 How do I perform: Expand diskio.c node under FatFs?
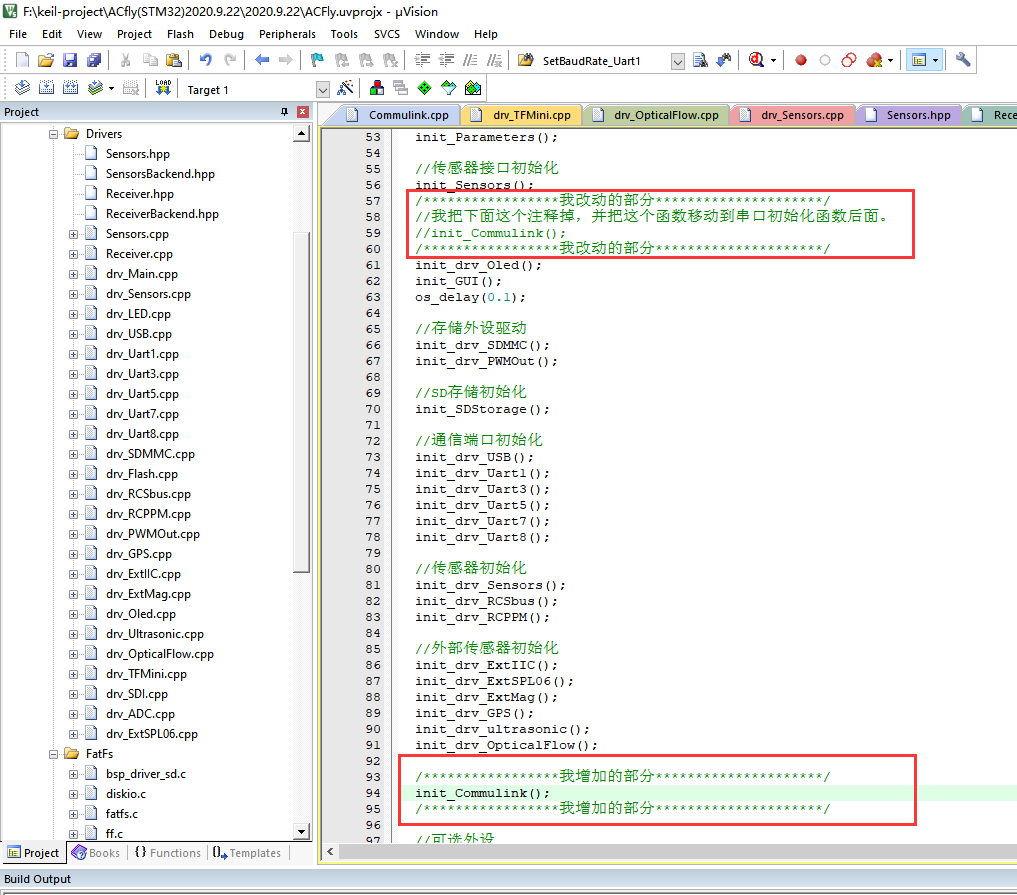[73, 794]
